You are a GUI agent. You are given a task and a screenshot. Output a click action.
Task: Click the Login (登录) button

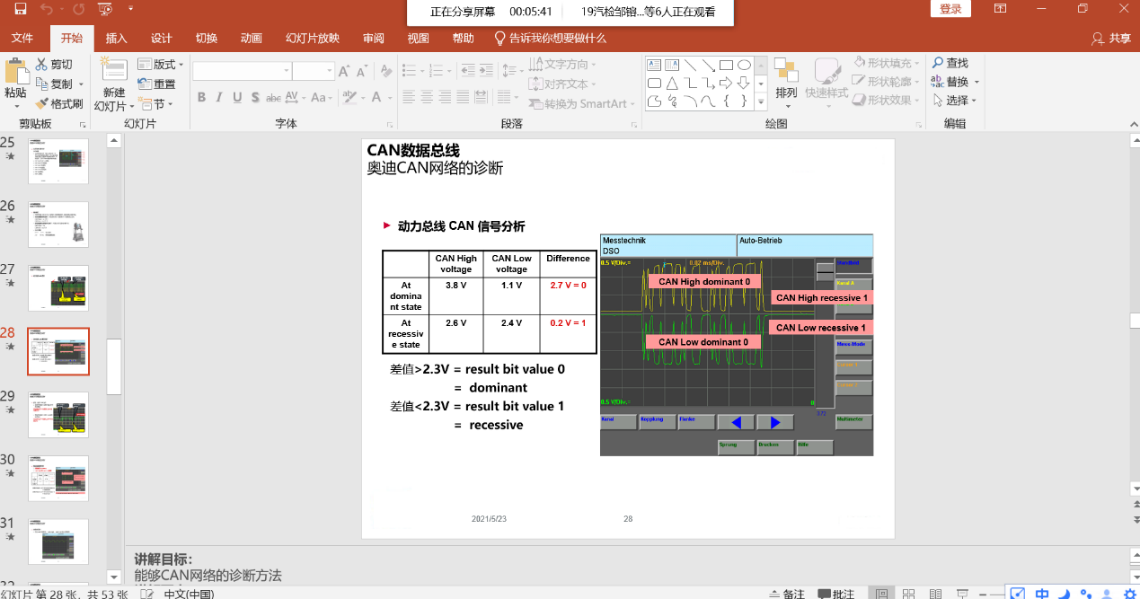(950, 9)
